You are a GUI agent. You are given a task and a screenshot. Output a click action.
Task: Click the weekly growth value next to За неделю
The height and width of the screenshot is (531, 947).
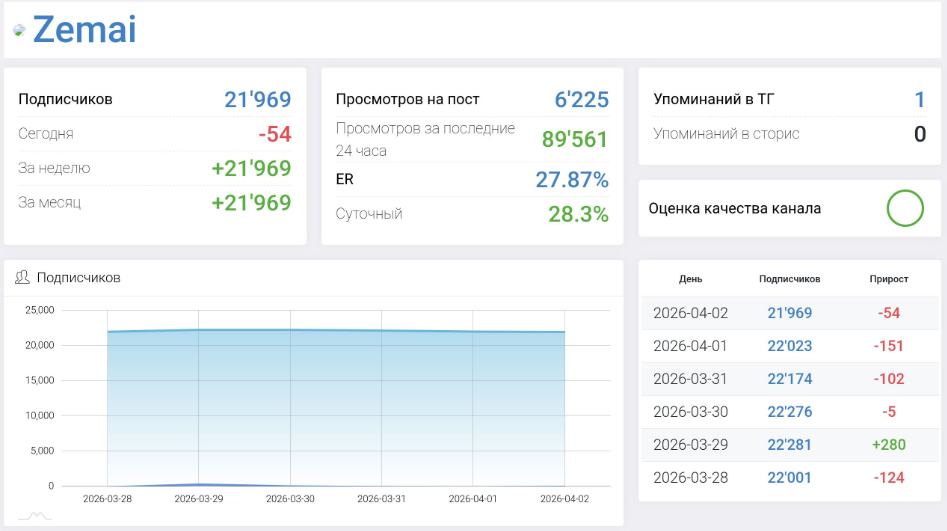(251, 169)
